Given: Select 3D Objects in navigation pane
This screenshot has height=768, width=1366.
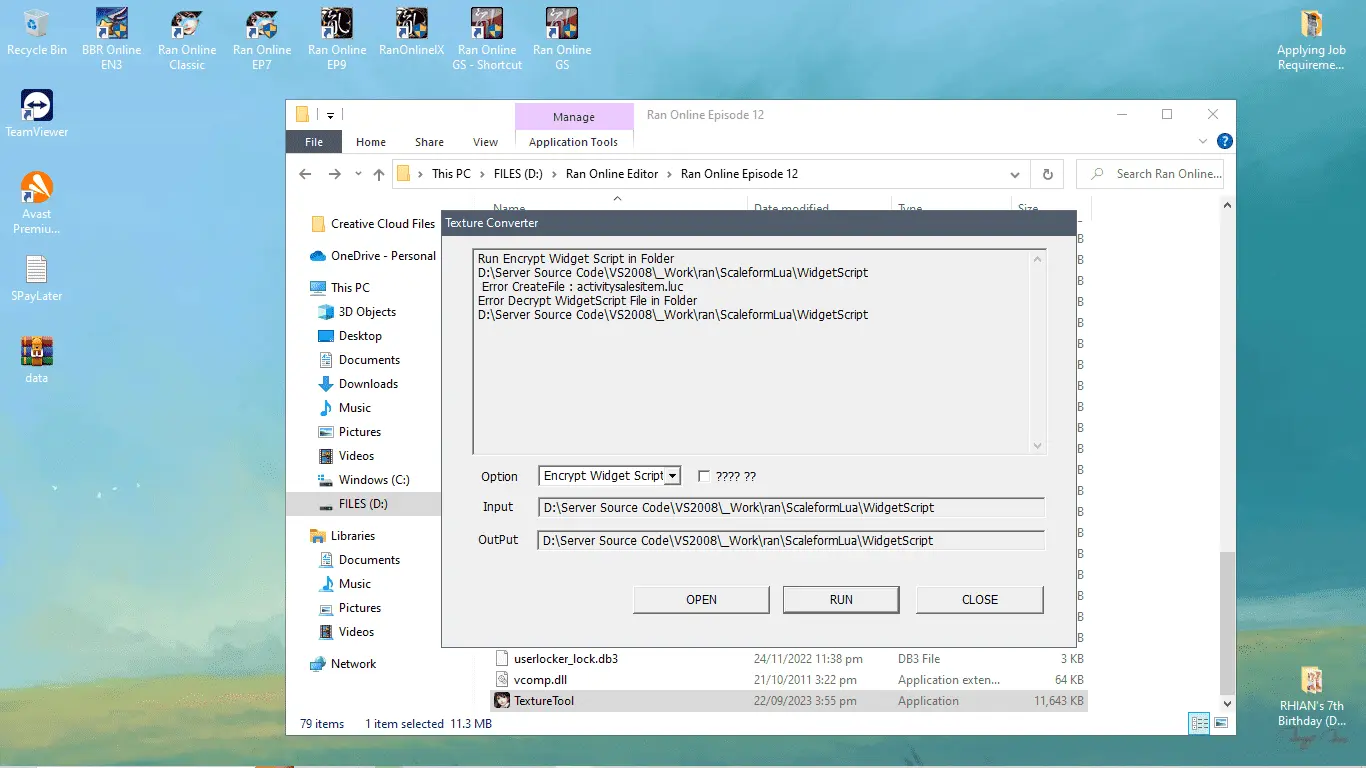Looking at the screenshot, I should click(367, 312).
